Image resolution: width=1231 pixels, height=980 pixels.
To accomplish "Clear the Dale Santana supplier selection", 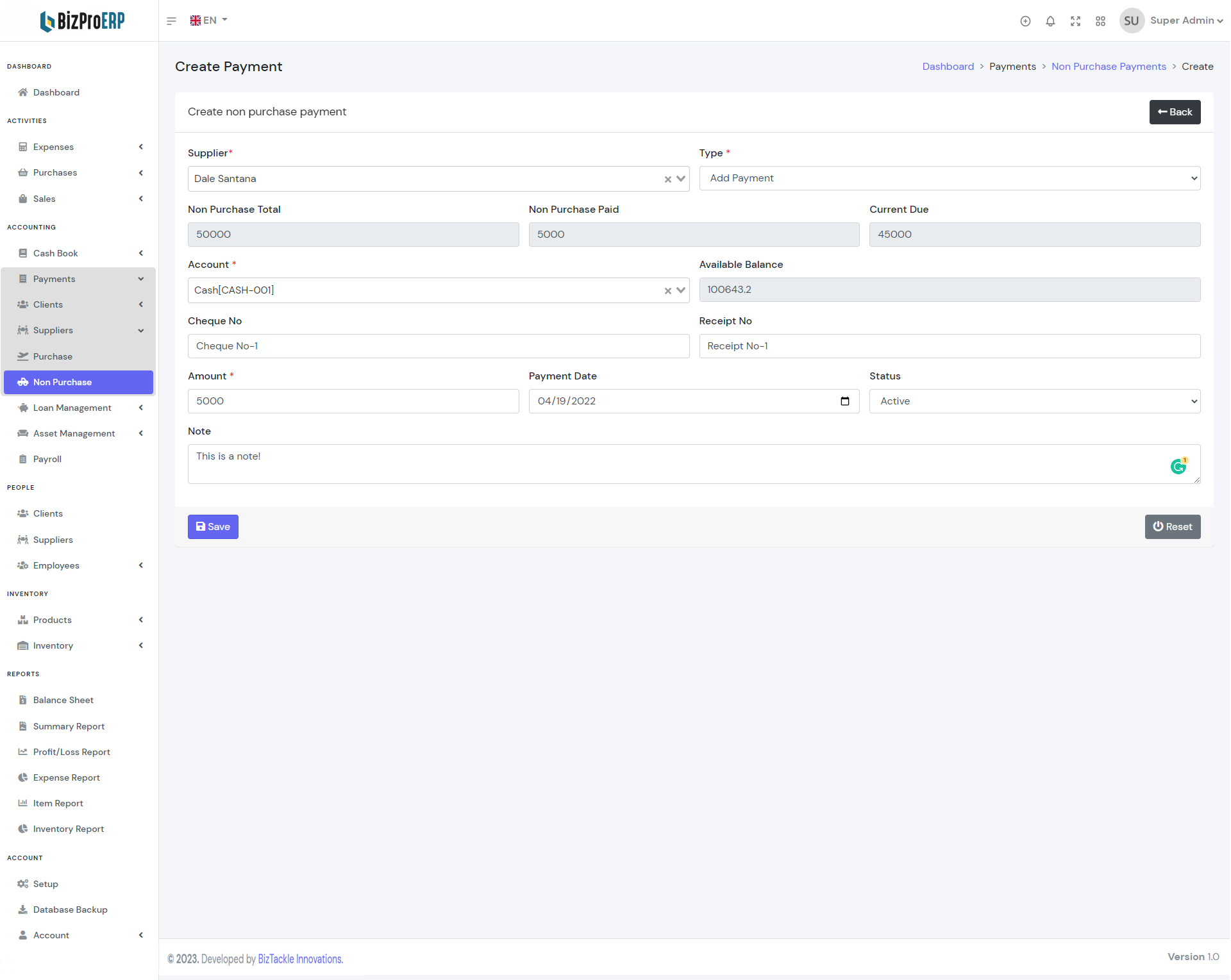I will [x=667, y=179].
